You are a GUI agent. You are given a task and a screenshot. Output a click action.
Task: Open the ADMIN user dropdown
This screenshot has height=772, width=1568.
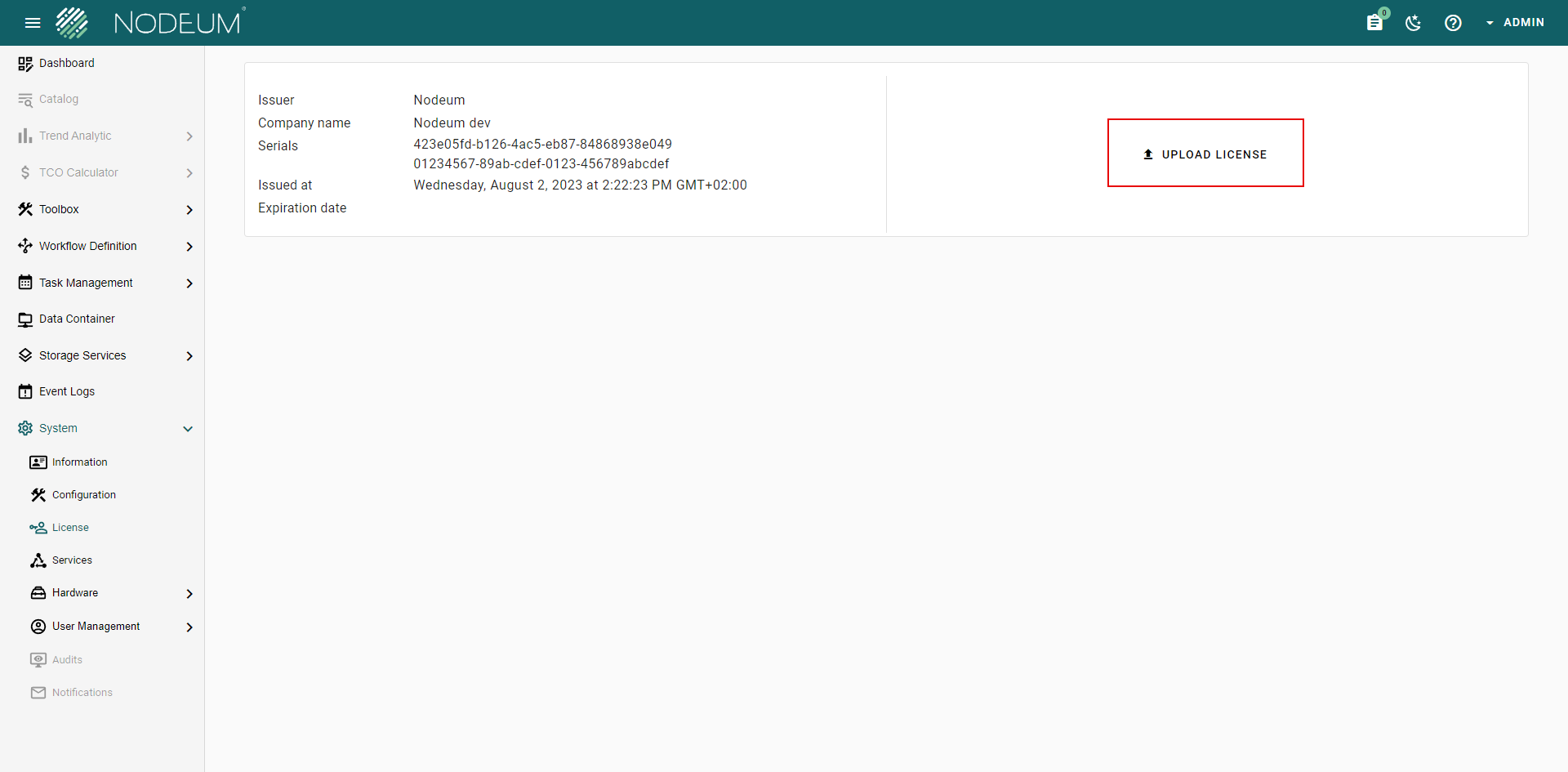(x=1515, y=23)
